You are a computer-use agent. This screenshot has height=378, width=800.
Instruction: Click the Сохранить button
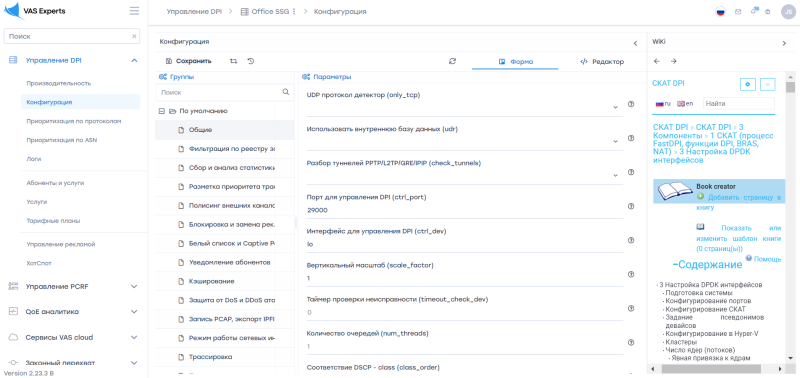pos(188,61)
